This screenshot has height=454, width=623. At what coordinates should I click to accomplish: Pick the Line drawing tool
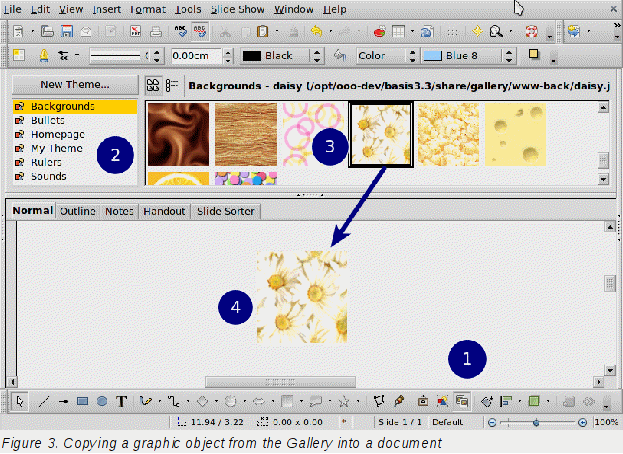click(44, 402)
